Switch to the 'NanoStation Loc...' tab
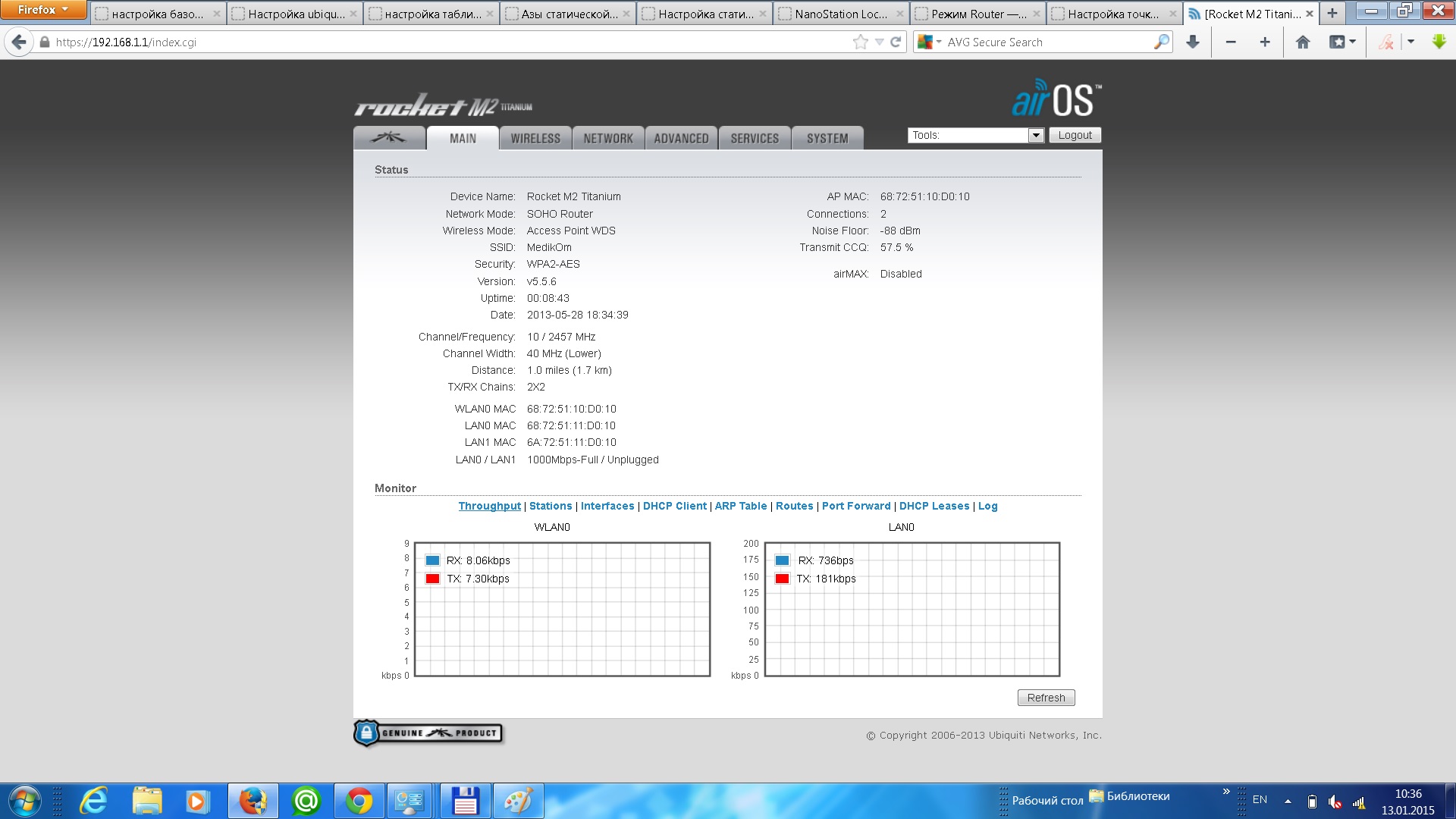The image size is (1456, 819). coord(840,14)
